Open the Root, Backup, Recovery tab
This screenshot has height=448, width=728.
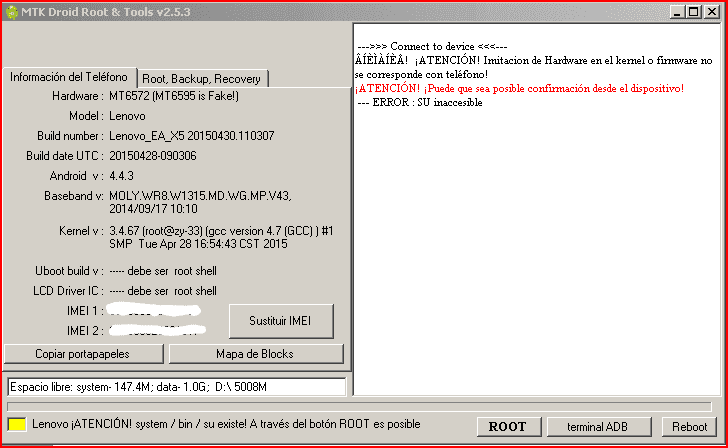202,79
